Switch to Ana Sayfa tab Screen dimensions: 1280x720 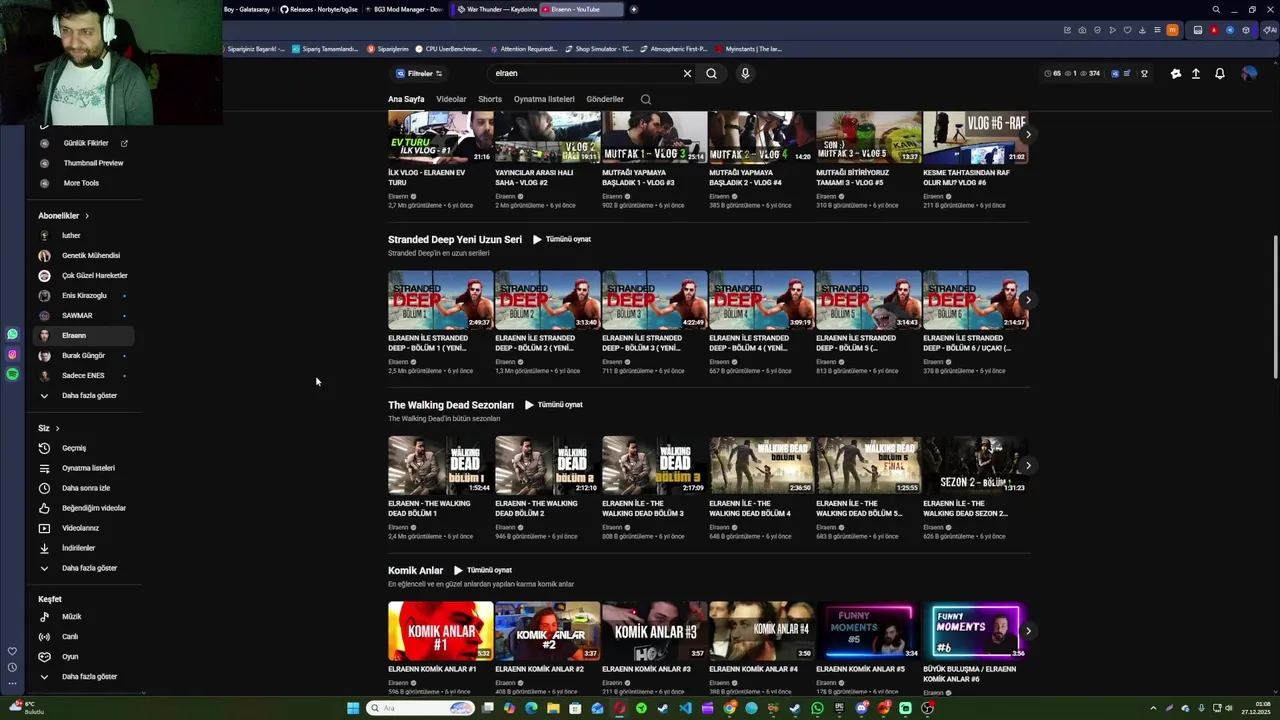[406, 99]
